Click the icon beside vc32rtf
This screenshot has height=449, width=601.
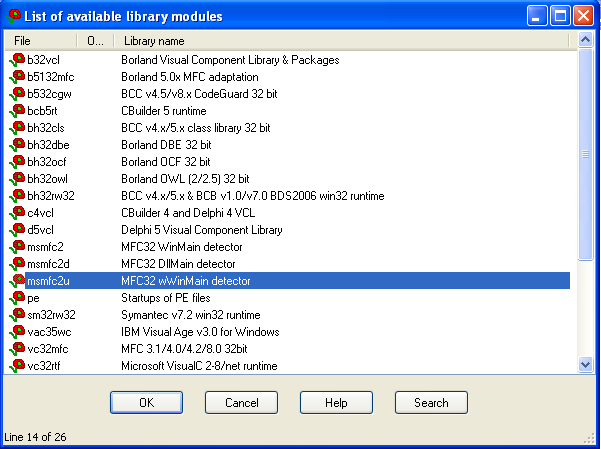(17, 366)
